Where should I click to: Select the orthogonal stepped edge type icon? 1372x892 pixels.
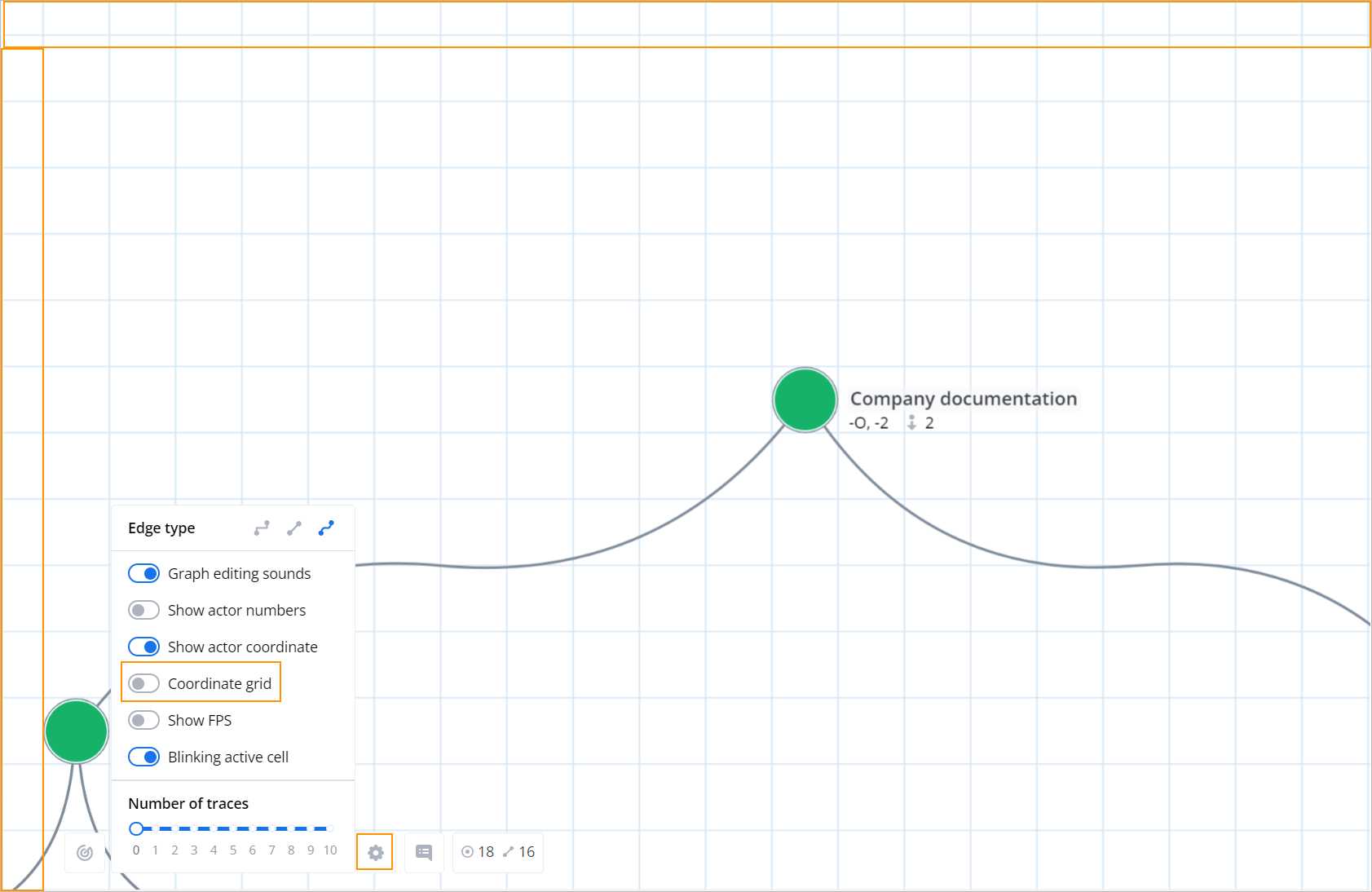262,528
